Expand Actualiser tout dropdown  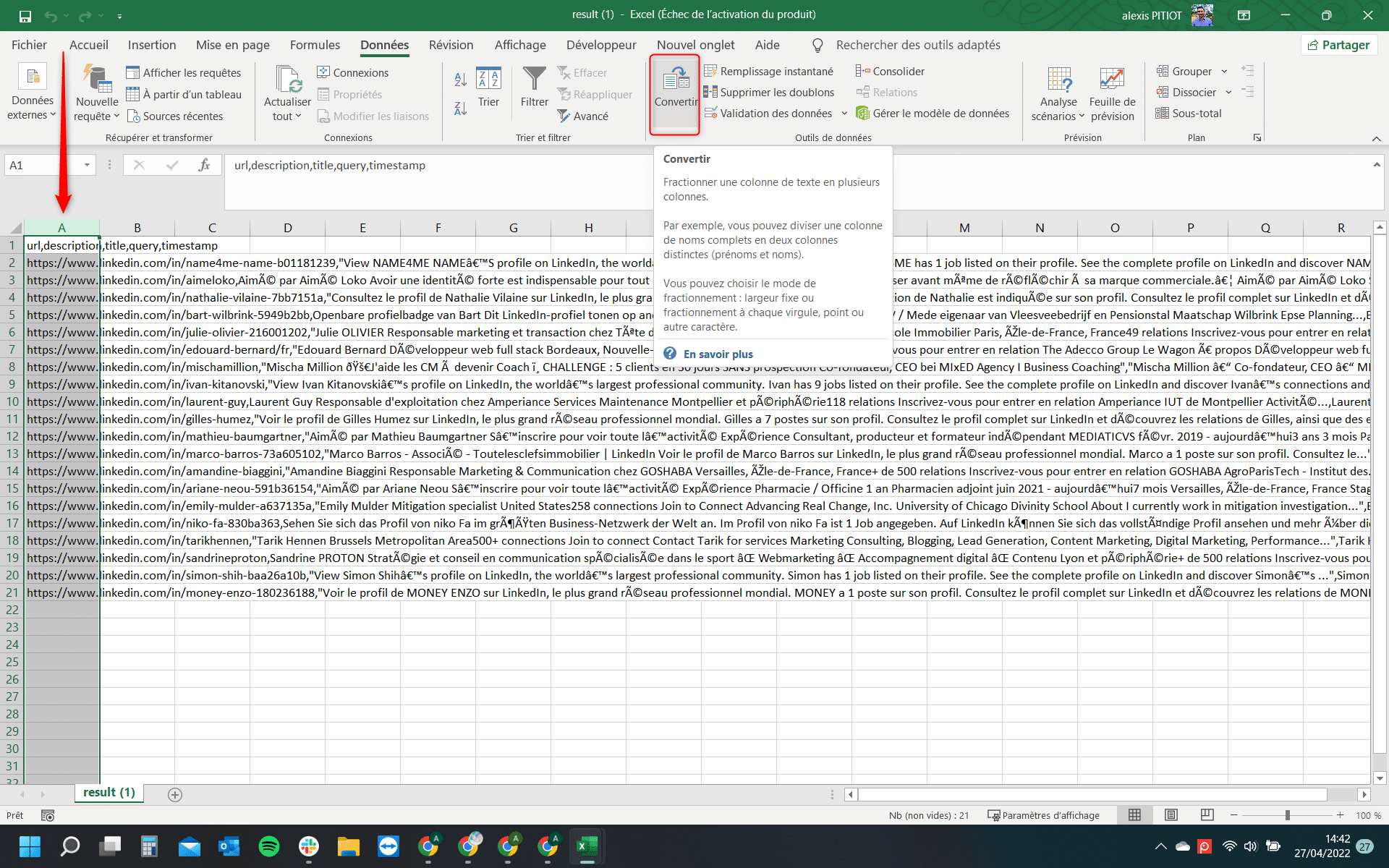point(287,116)
